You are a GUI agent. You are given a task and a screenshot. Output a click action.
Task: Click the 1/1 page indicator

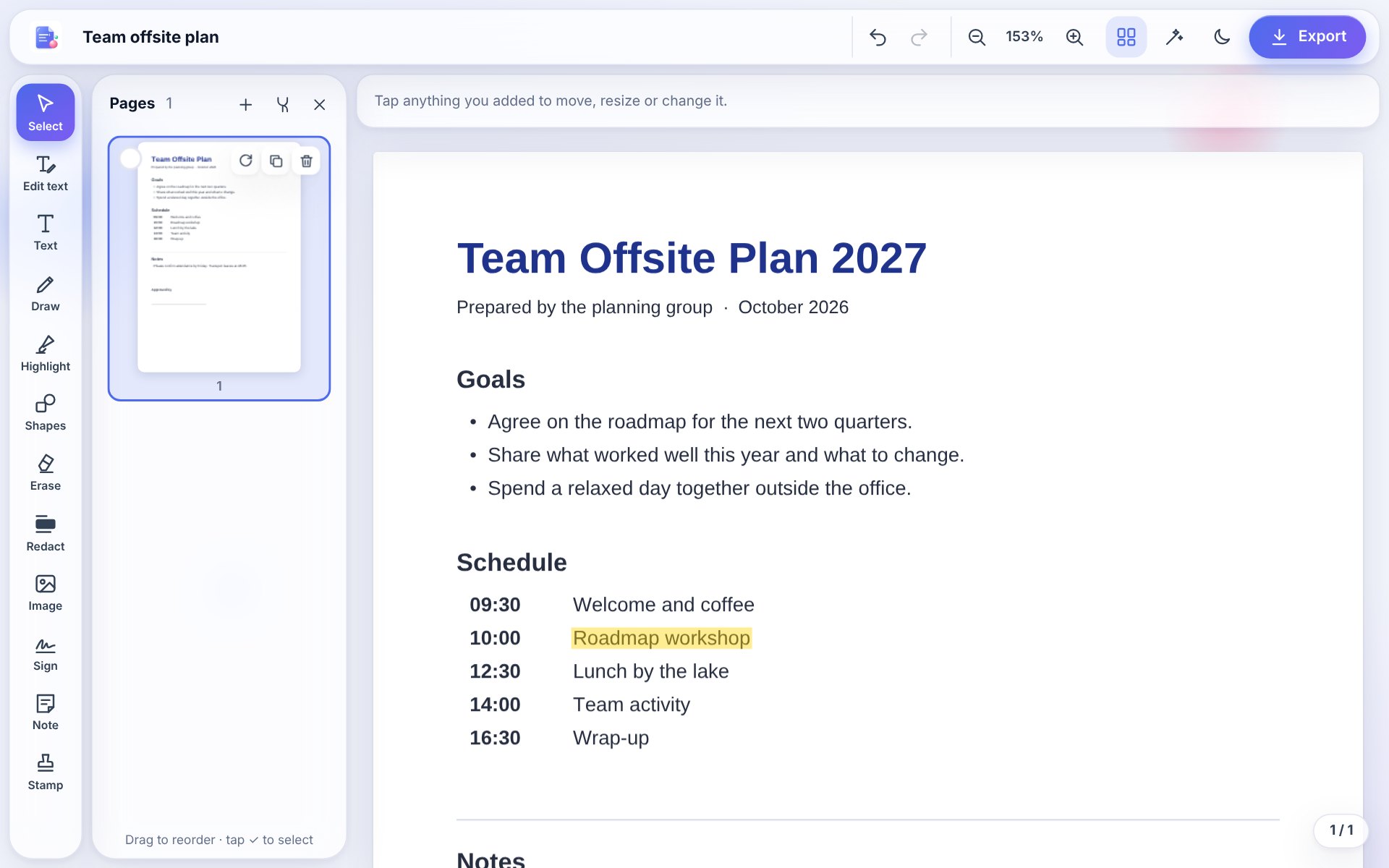click(1341, 830)
